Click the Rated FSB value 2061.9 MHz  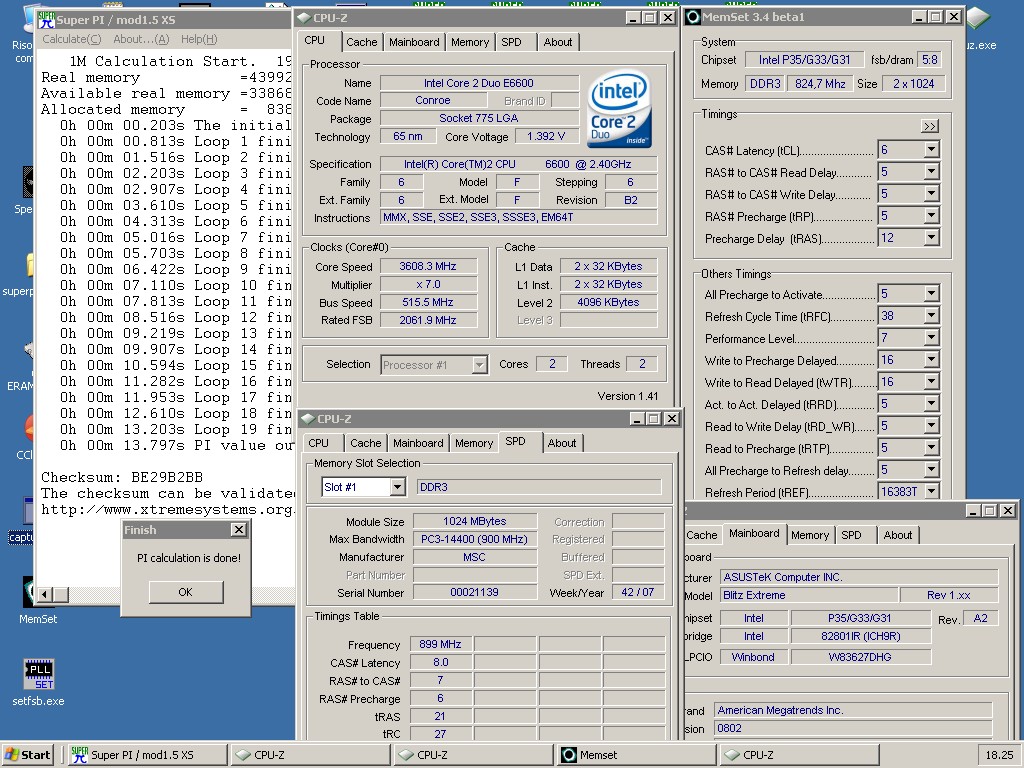[x=428, y=321]
